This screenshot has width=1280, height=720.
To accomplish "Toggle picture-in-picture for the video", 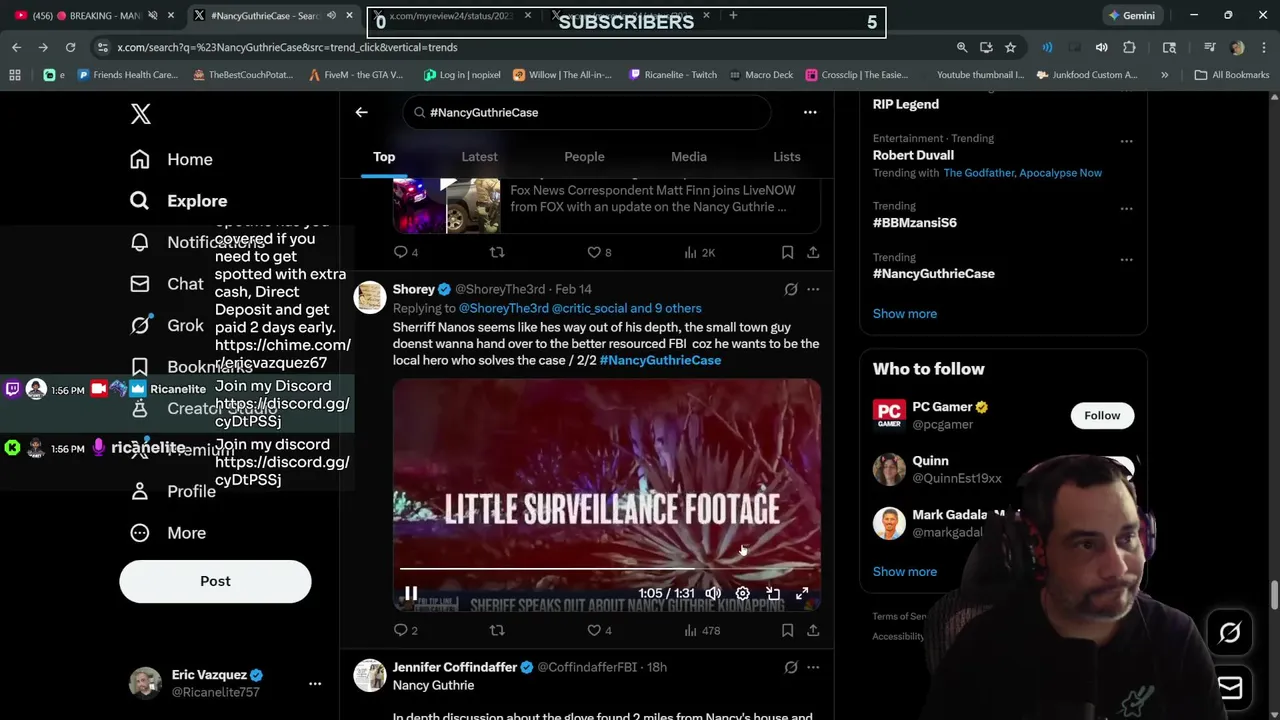I will pyautogui.click(x=772, y=593).
